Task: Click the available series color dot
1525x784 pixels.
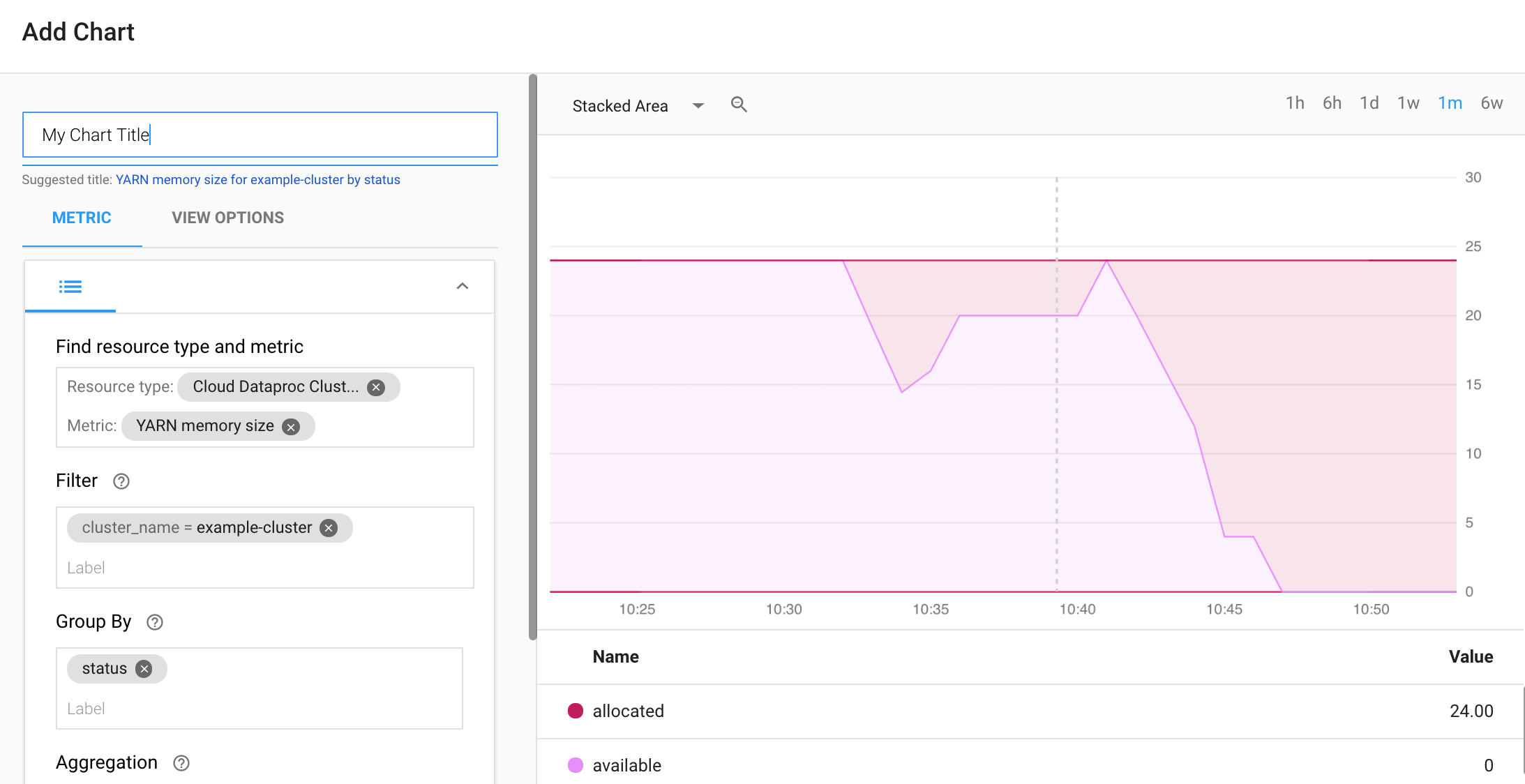Action: tap(576, 765)
